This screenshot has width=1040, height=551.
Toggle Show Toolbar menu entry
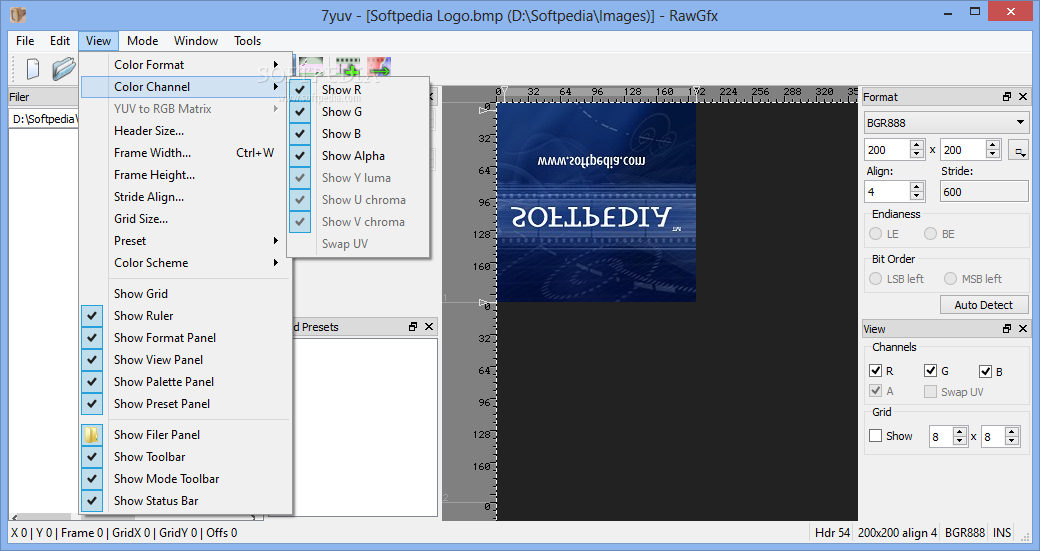pyautogui.click(x=186, y=457)
